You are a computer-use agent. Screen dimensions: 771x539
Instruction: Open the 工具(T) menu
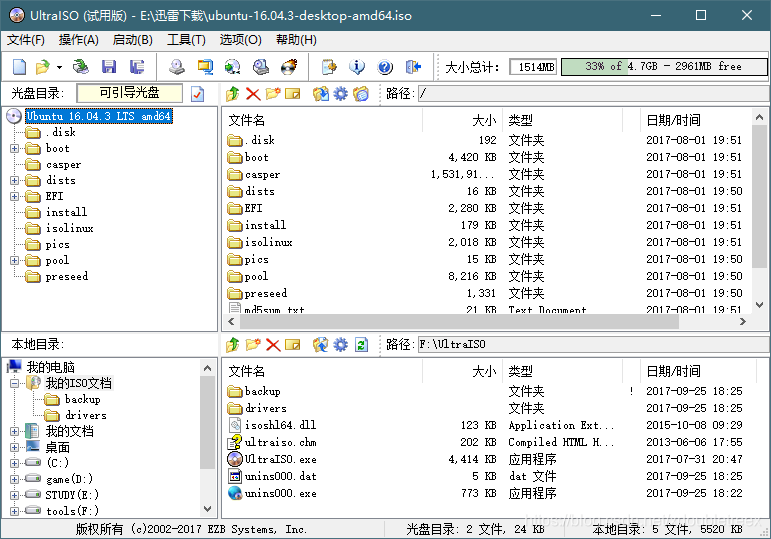(186, 40)
